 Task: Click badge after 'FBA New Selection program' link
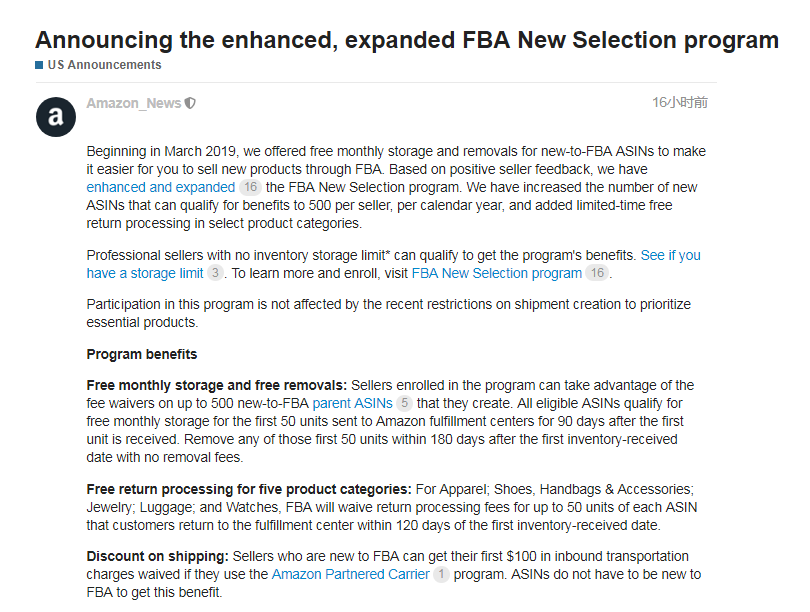pyautogui.click(x=597, y=273)
